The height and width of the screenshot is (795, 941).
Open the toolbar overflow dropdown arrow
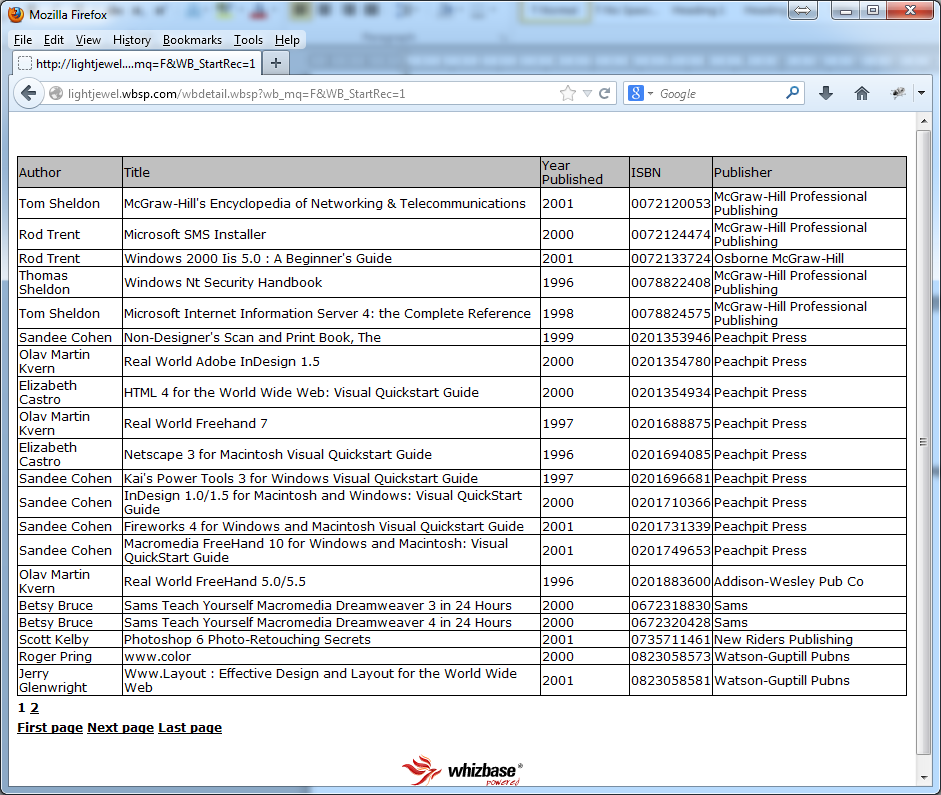(921, 93)
